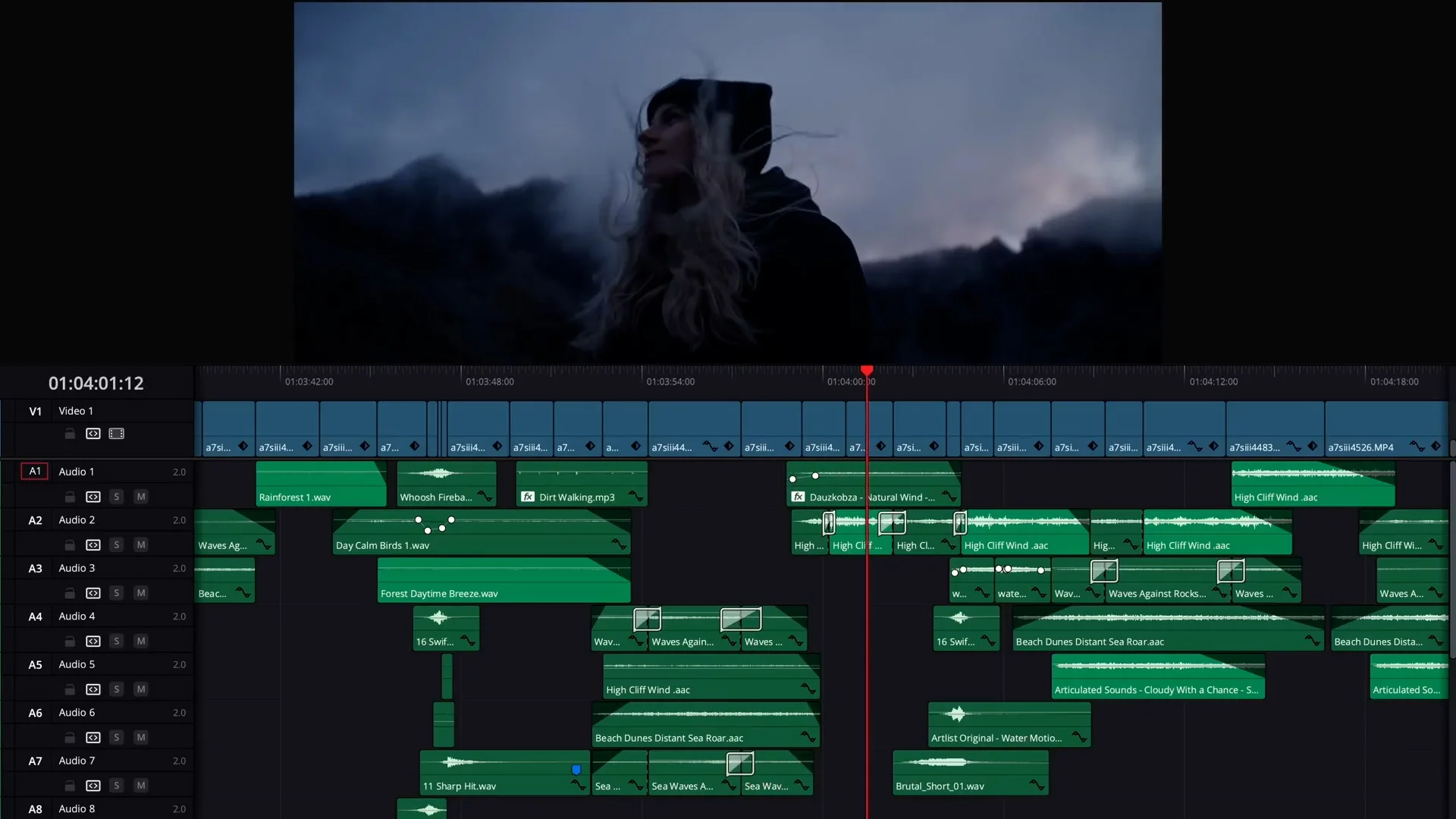Toggle auto track selector on Audio 6

(93, 738)
